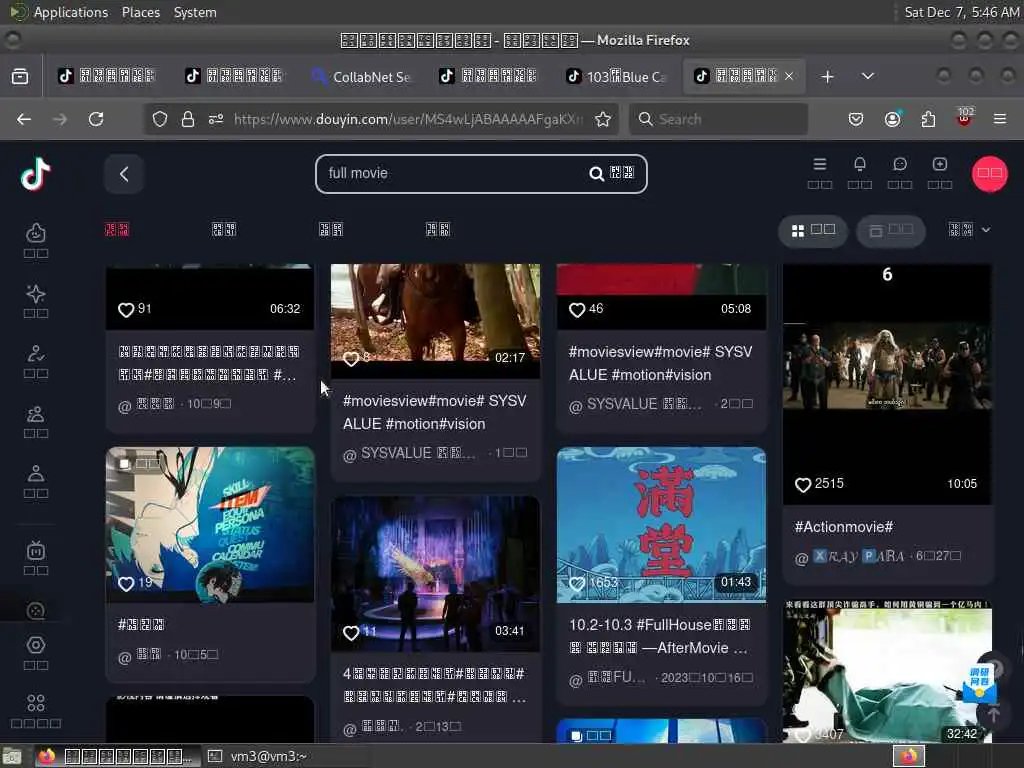Click the Firefox Search box
The height and width of the screenshot is (768, 1024).
pos(718,119)
